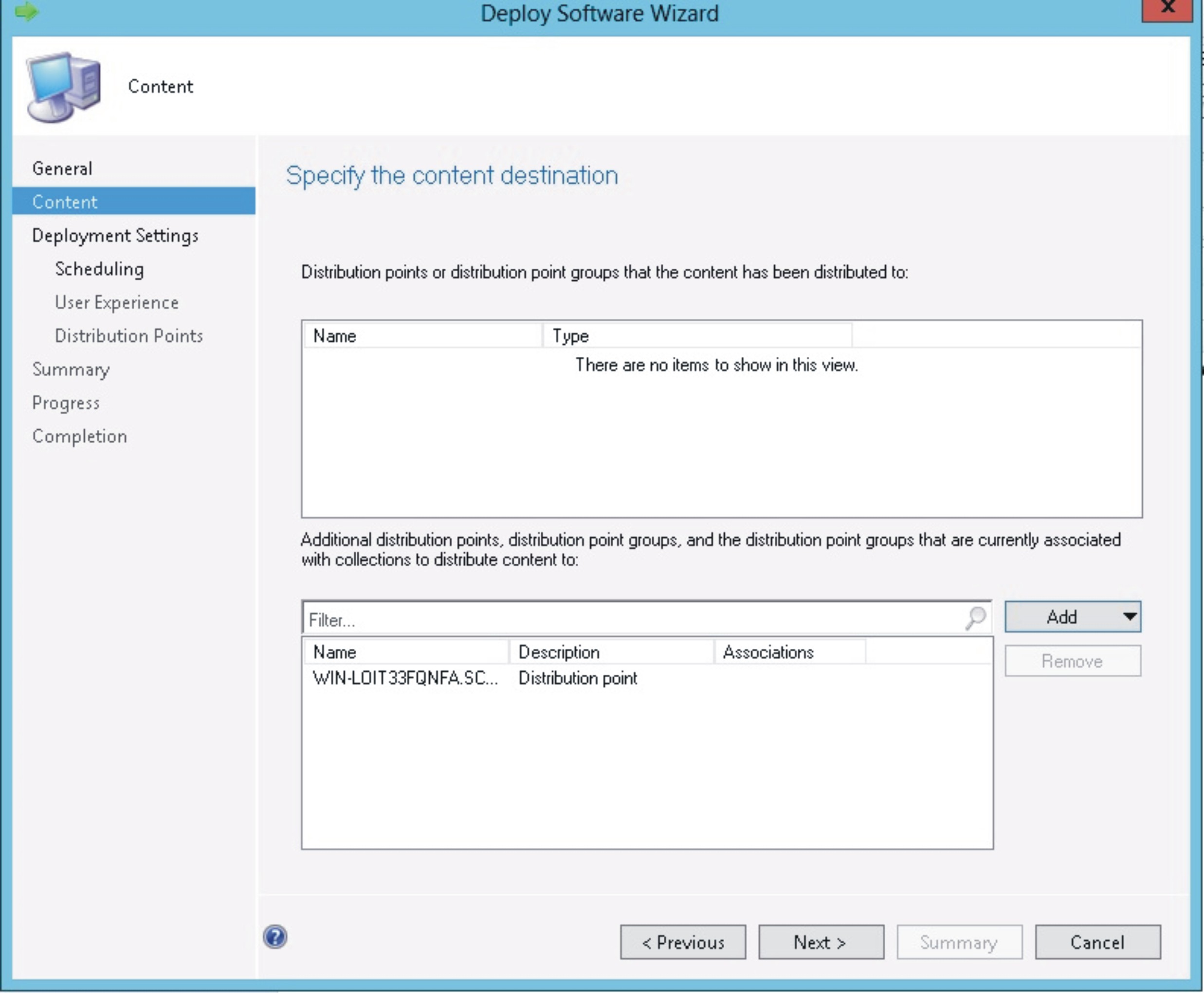Click the Summary button at the bottom
Screen dimensions: 1204x993
(959, 942)
